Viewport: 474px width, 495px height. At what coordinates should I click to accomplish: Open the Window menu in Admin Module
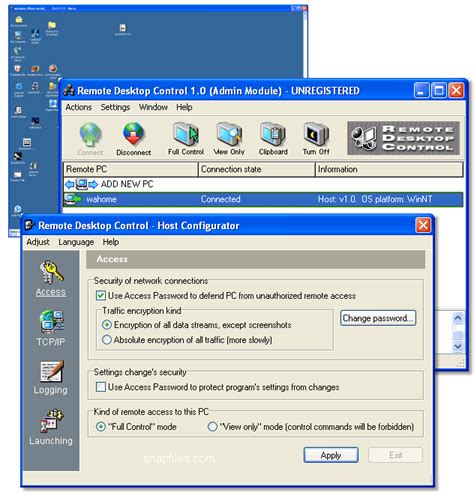pyautogui.click(x=153, y=107)
